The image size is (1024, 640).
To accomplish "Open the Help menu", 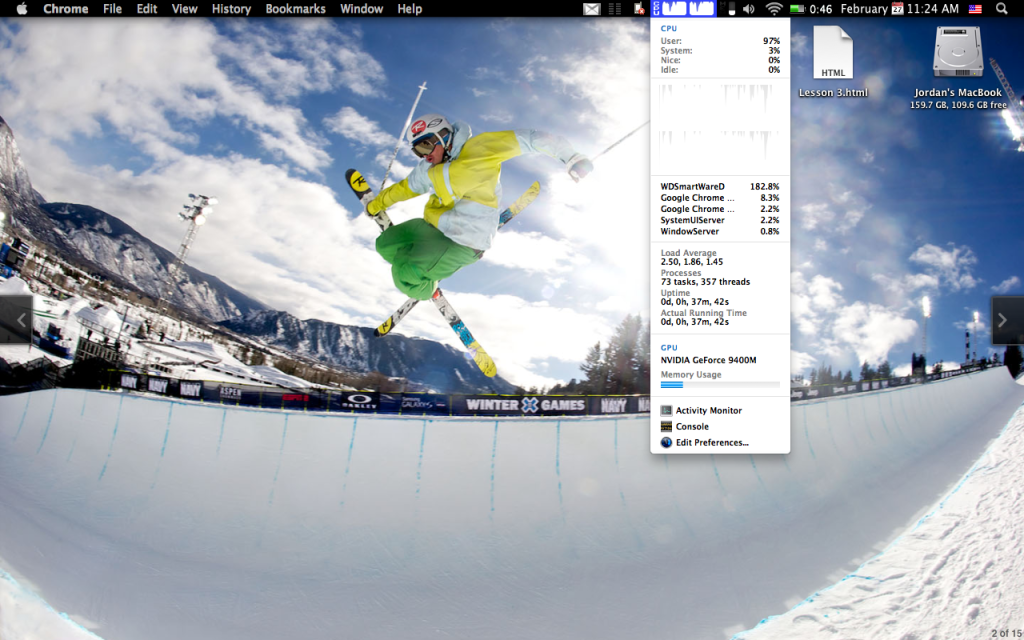I will pos(409,8).
